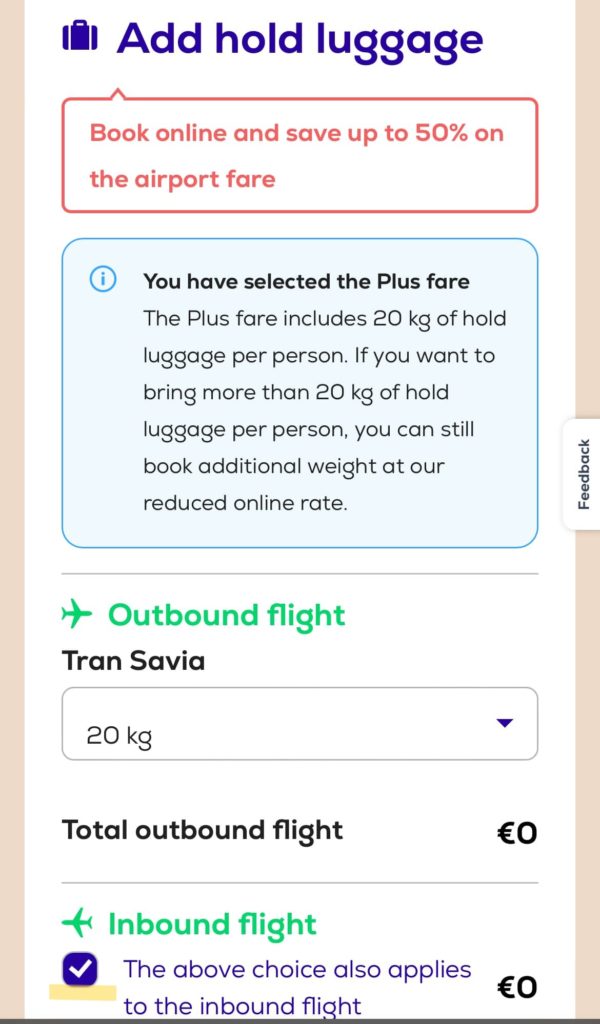Click the green inbound flight plane icon

click(77, 923)
